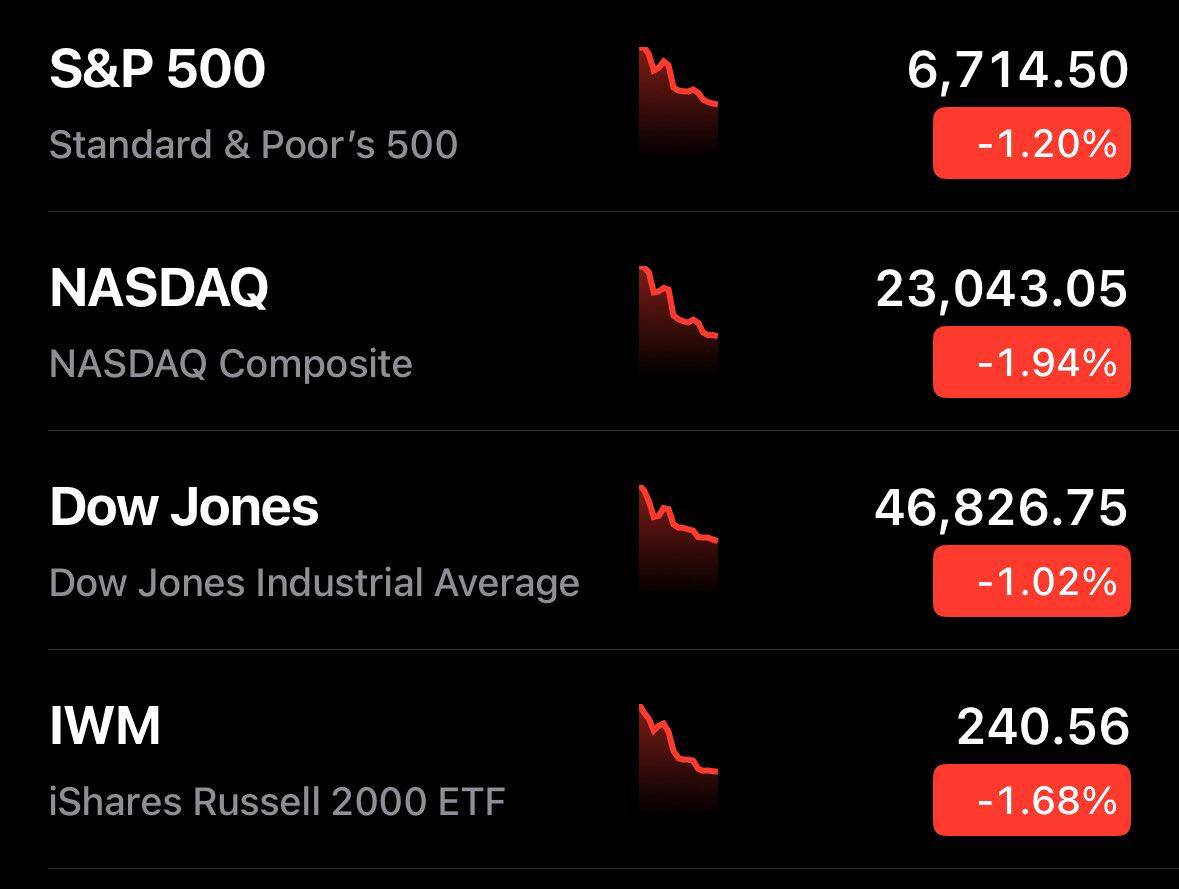Toggle the NASDAQ -1.94% change badge

point(1031,362)
